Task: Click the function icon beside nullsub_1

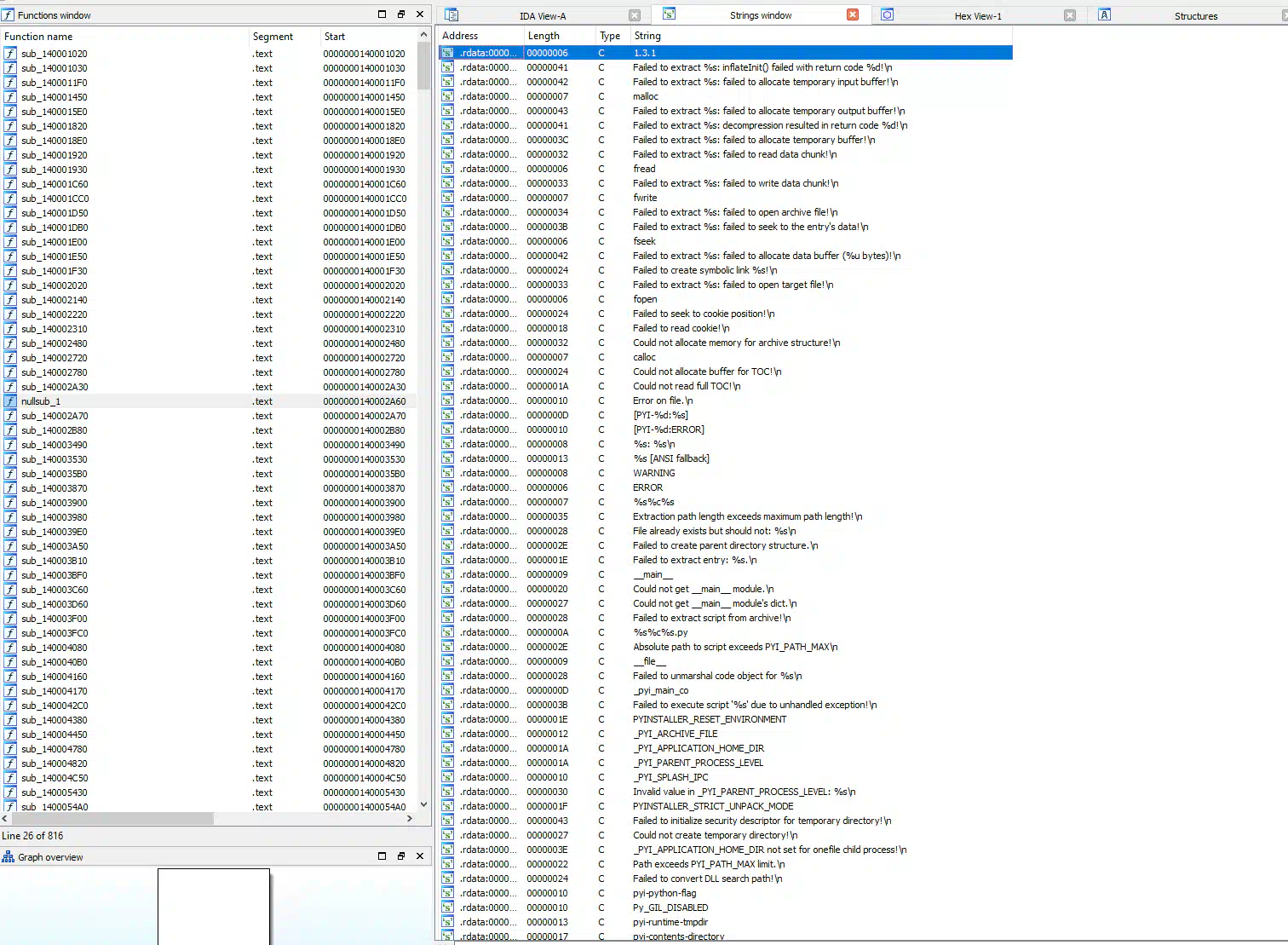Action: (x=10, y=401)
